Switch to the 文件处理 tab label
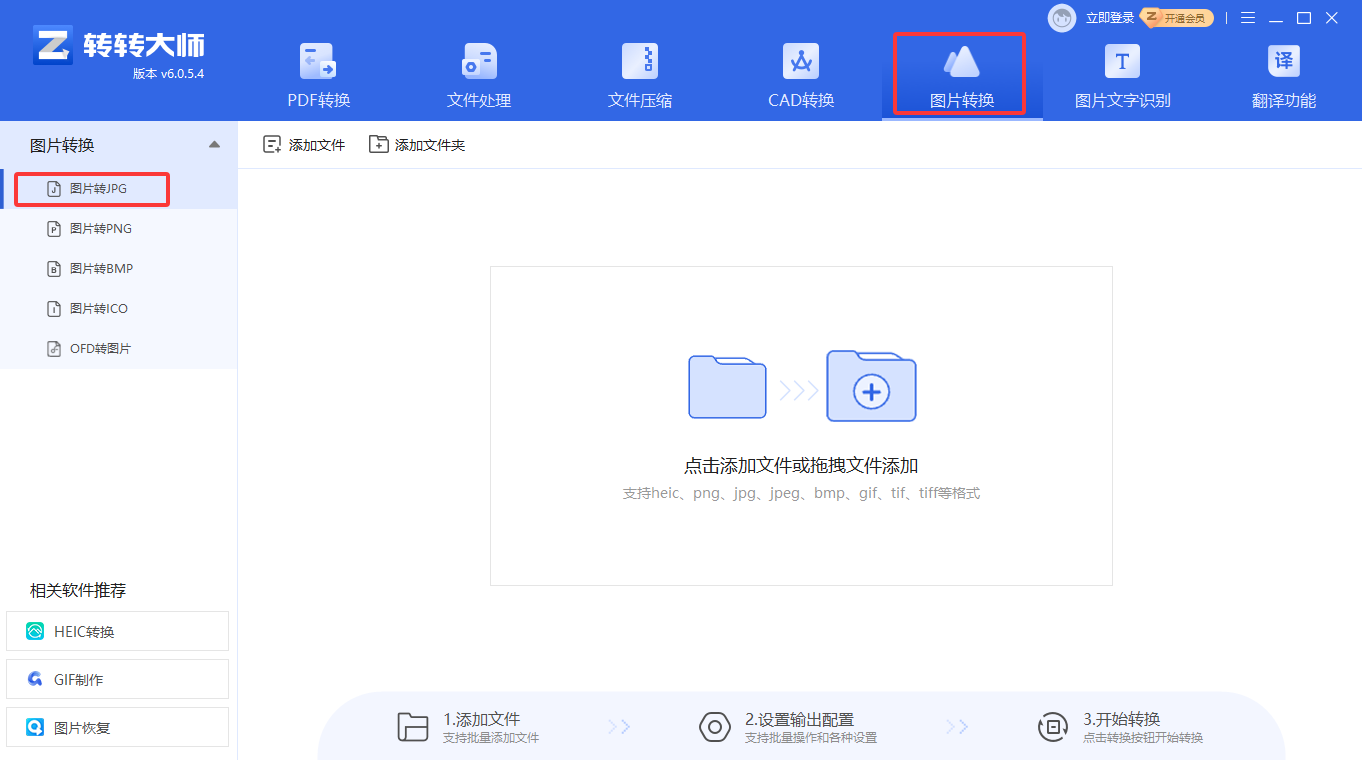The width and height of the screenshot is (1362, 760). click(x=479, y=100)
